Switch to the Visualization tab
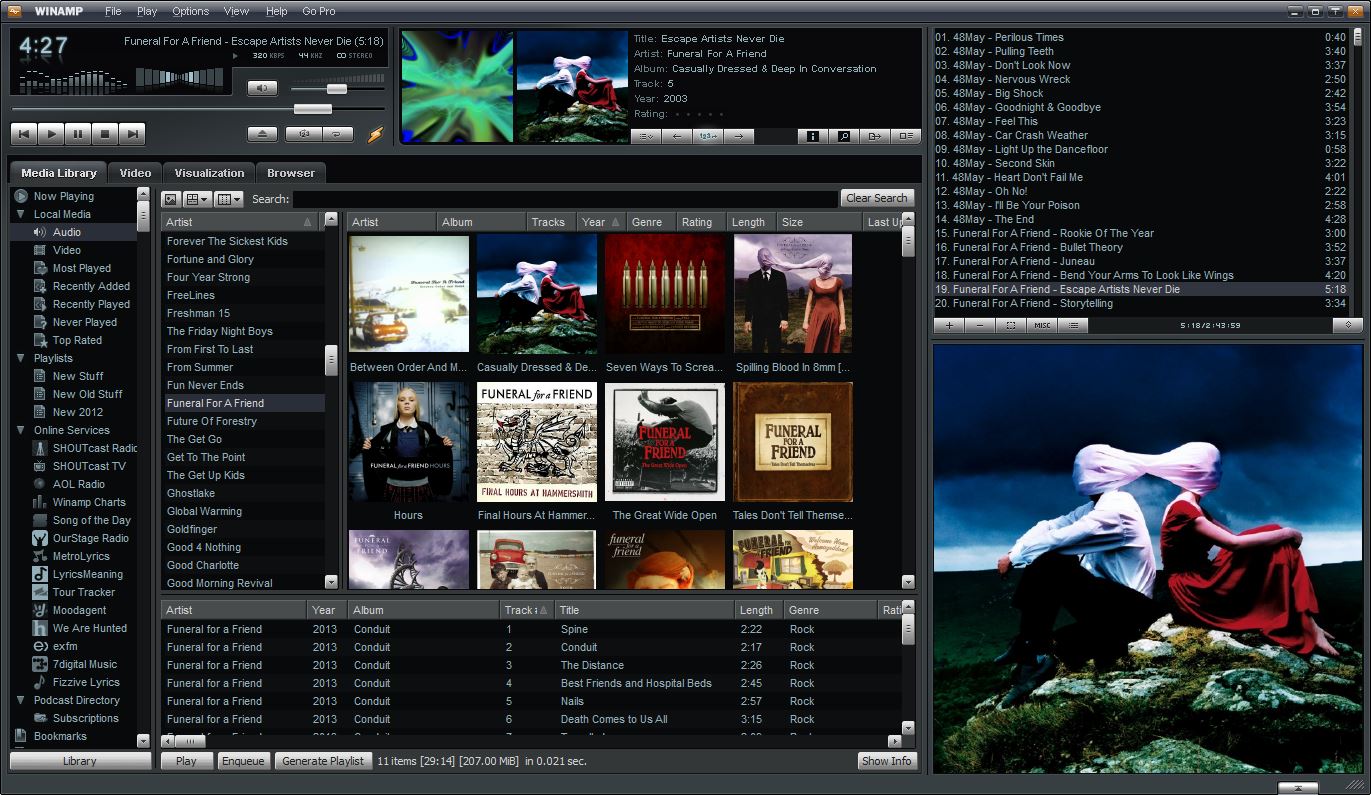Viewport: 1371px width, 795px height. click(209, 173)
